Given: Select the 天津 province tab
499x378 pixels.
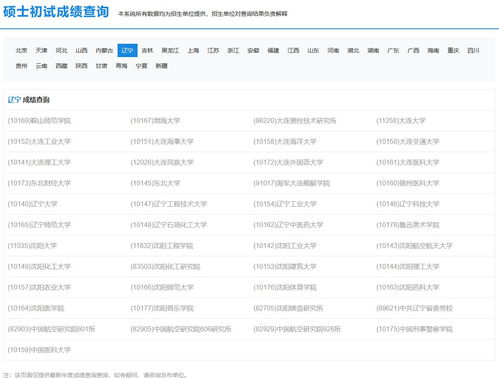Looking at the screenshot, I should (x=41, y=50).
